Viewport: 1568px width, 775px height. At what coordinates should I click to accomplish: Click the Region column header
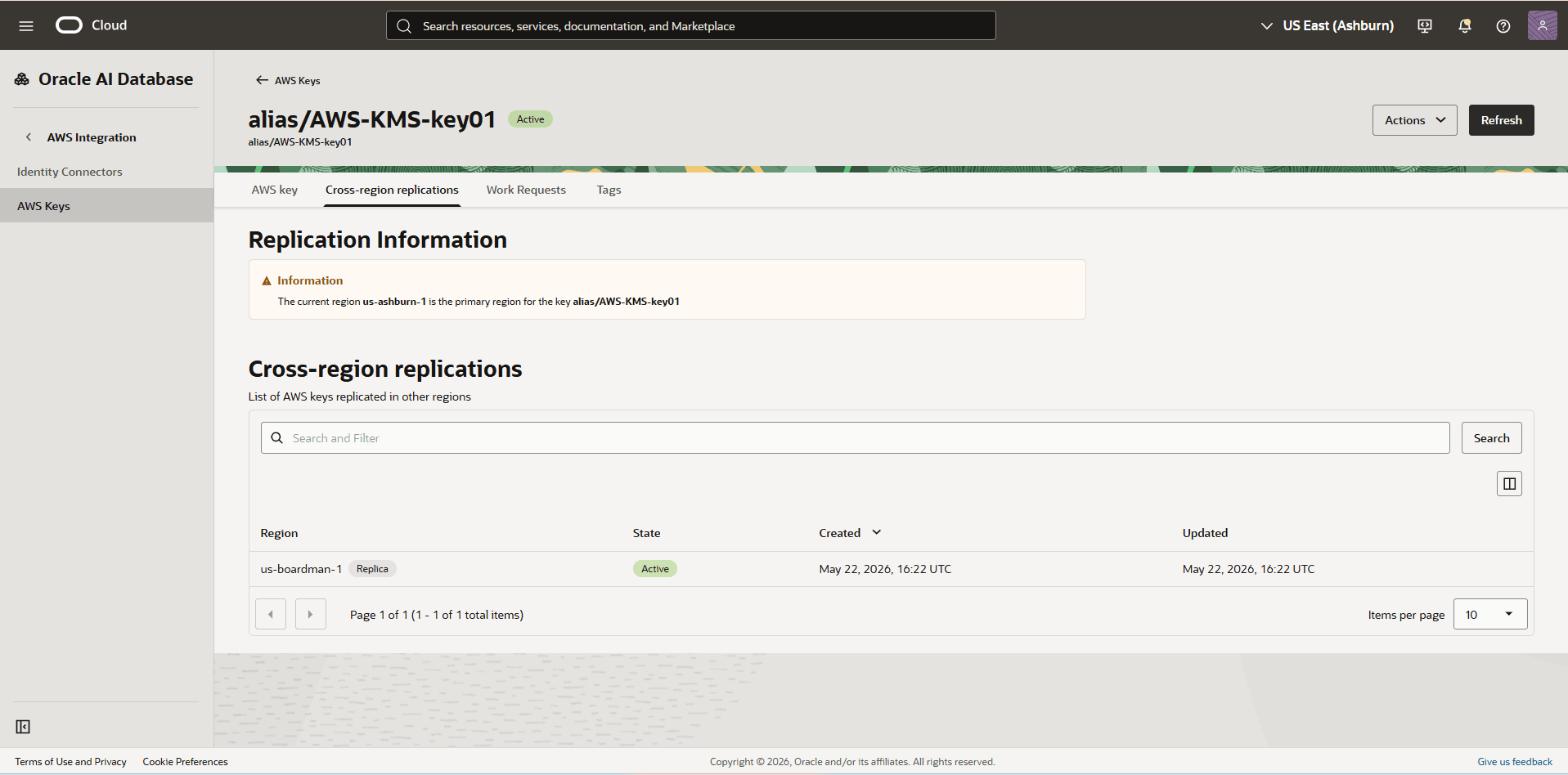279,533
